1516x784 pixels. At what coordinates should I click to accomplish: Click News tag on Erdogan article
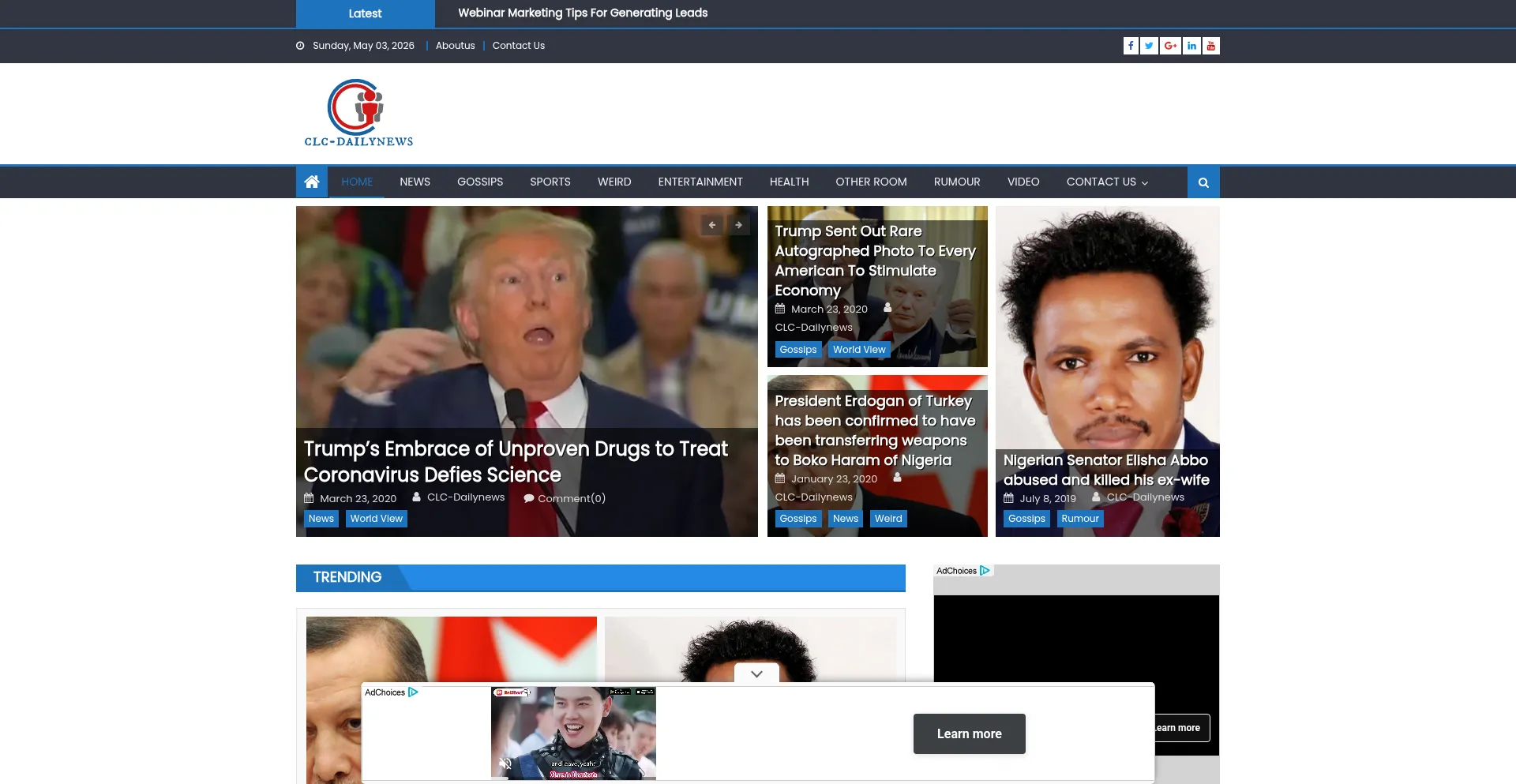(x=846, y=519)
